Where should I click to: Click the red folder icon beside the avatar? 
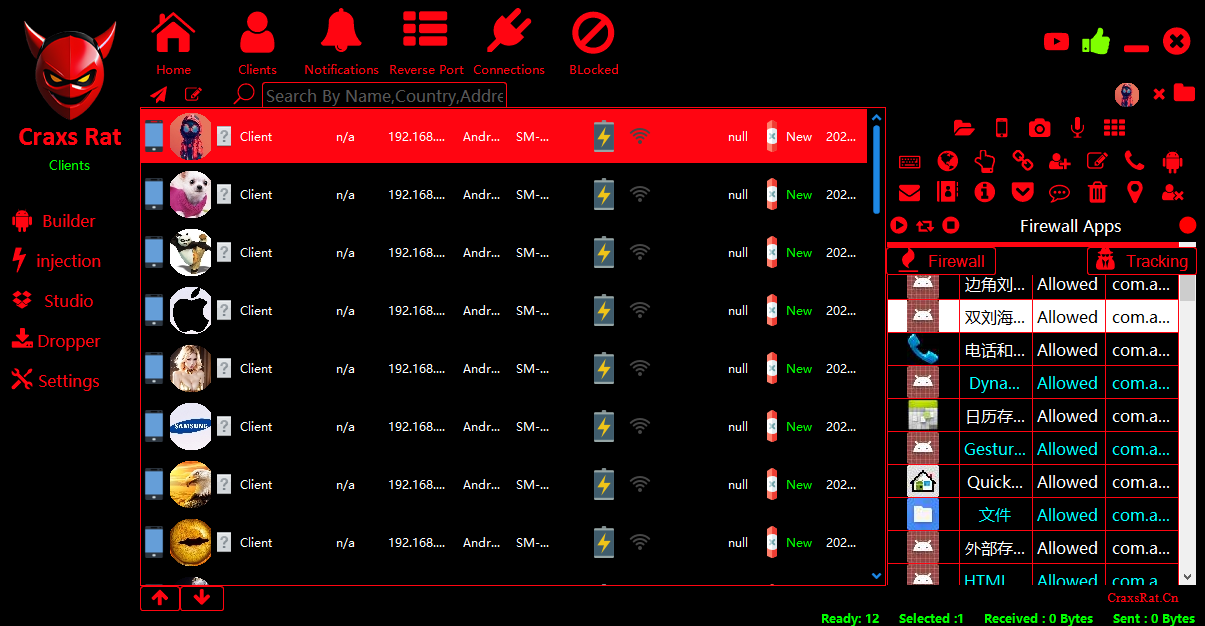click(1185, 93)
